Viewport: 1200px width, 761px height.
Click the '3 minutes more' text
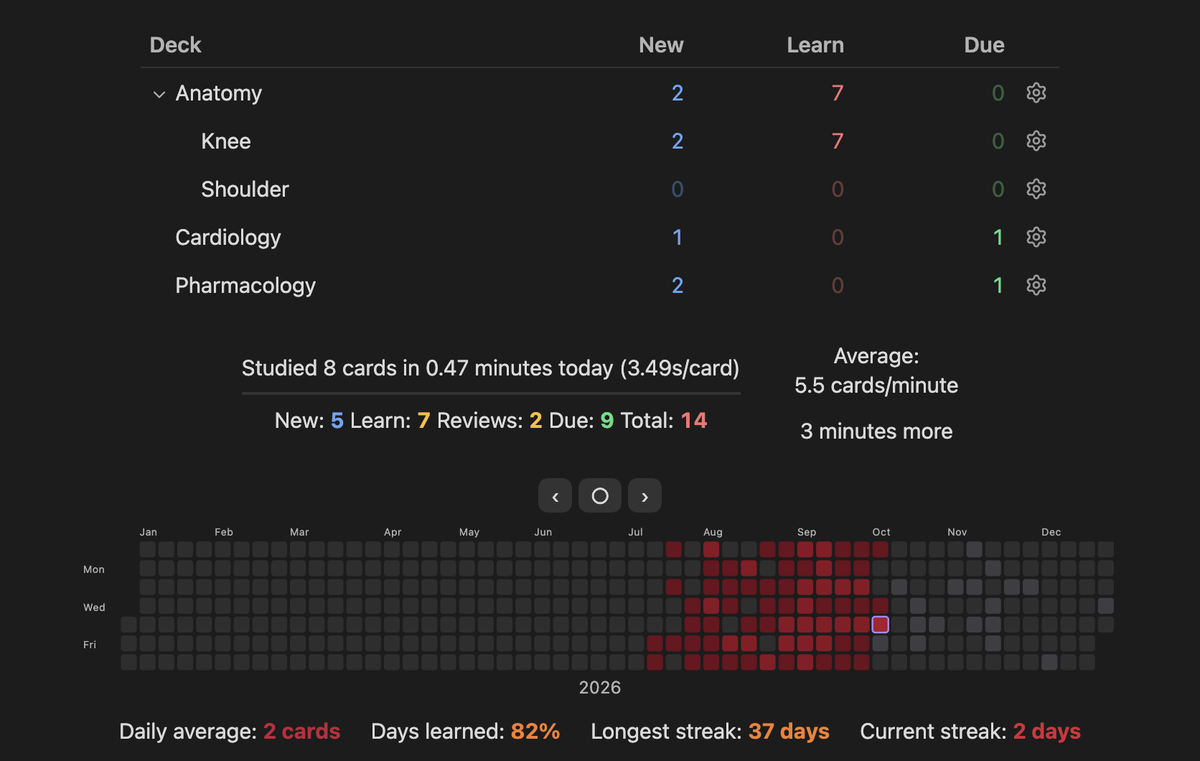tap(876, 431)
